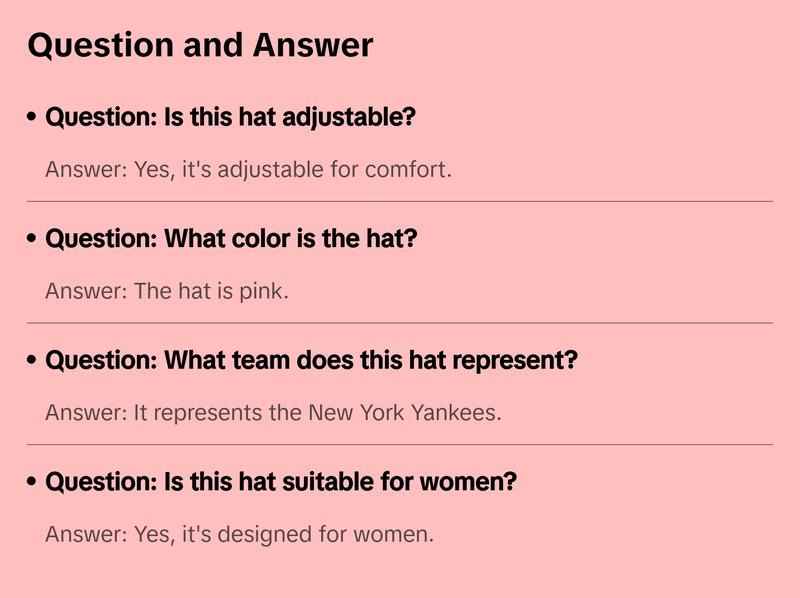This screenshot has height=598, width=800.
Task: Click the "Is this hat suitable for women?" question
Action: click(x=281, y=482)
